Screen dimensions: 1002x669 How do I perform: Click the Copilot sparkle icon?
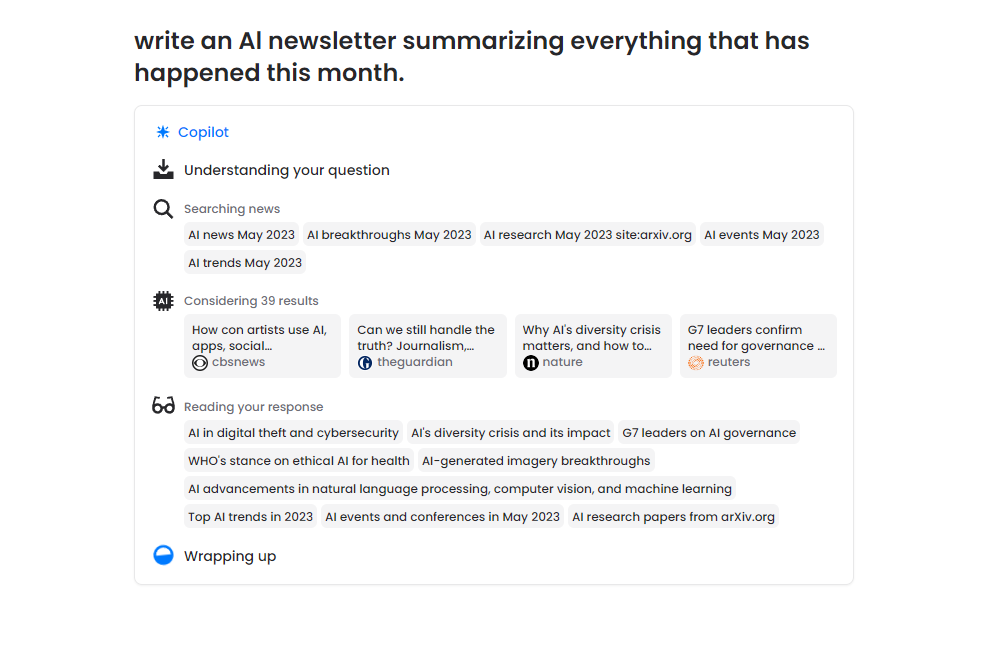(x=163, y=132)
